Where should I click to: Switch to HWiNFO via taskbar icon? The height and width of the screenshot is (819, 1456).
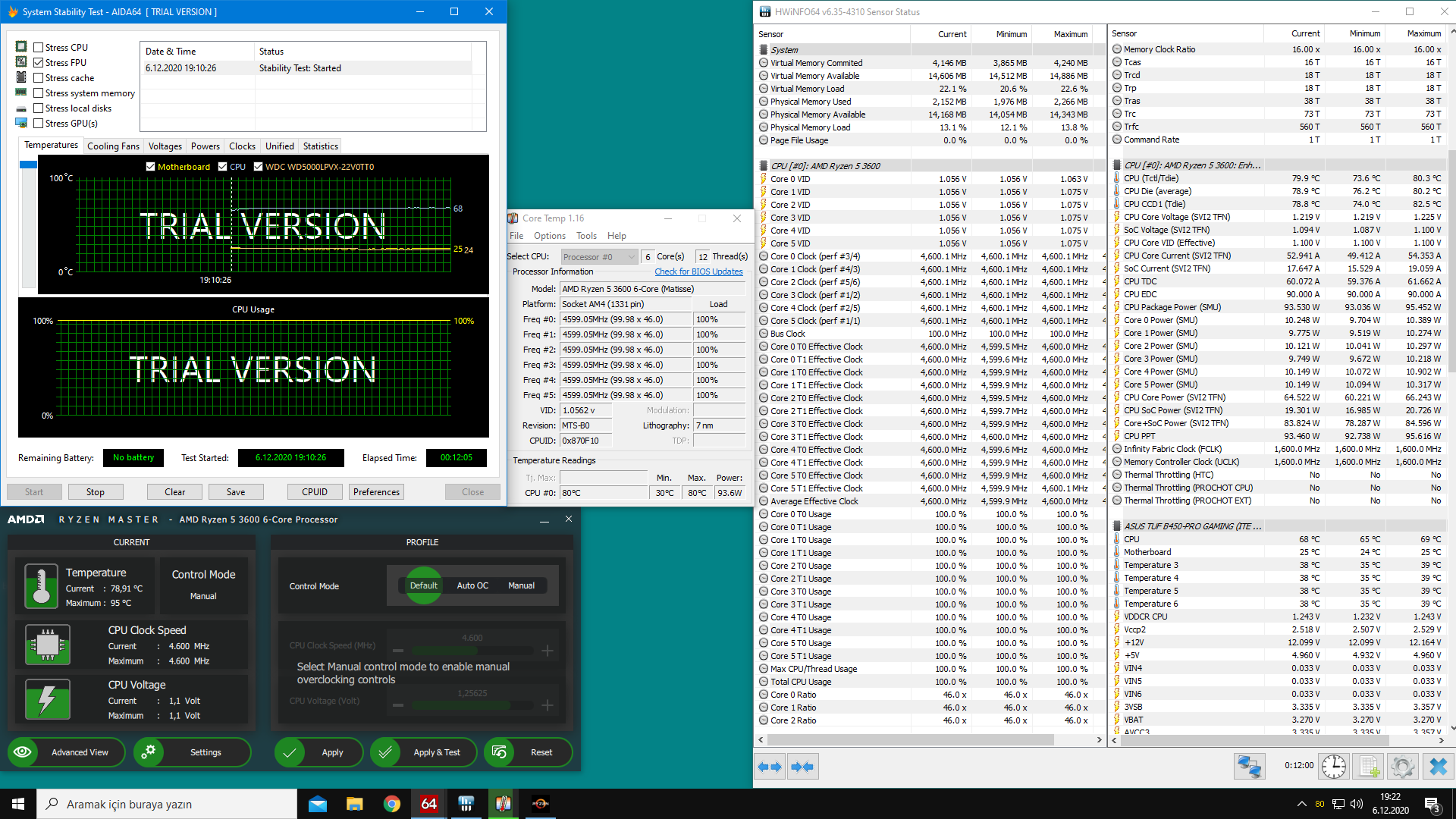point(466,804)
